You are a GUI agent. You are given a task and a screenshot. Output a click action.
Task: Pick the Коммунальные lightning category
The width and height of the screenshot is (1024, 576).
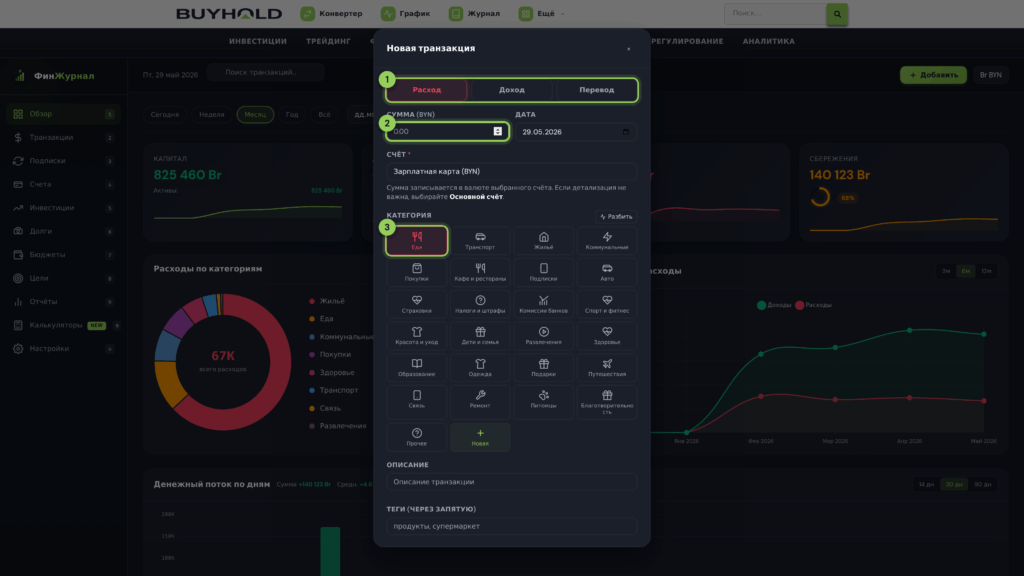(x=607, y=240)
